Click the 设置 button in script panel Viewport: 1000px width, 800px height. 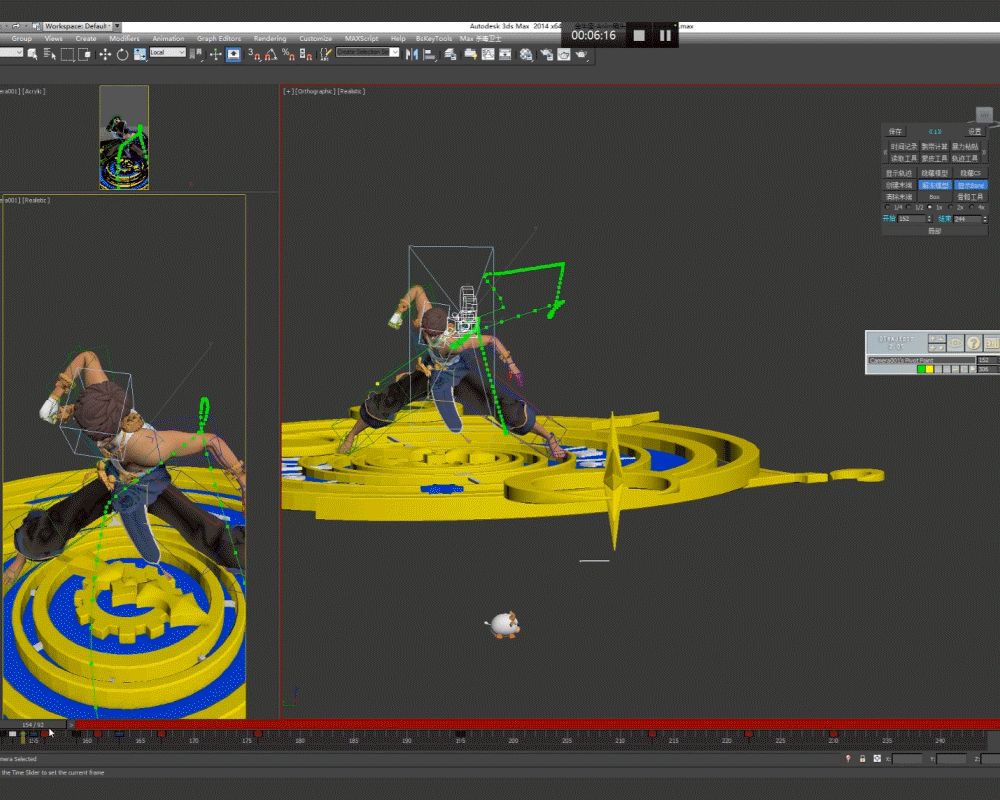coord(974,131)
